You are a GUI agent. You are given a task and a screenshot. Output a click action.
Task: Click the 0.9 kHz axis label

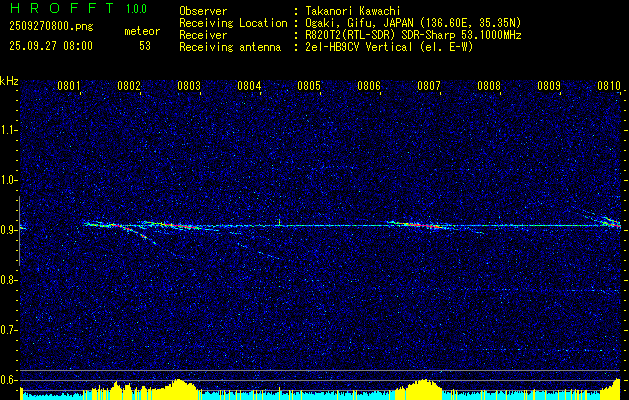[9, 230]
